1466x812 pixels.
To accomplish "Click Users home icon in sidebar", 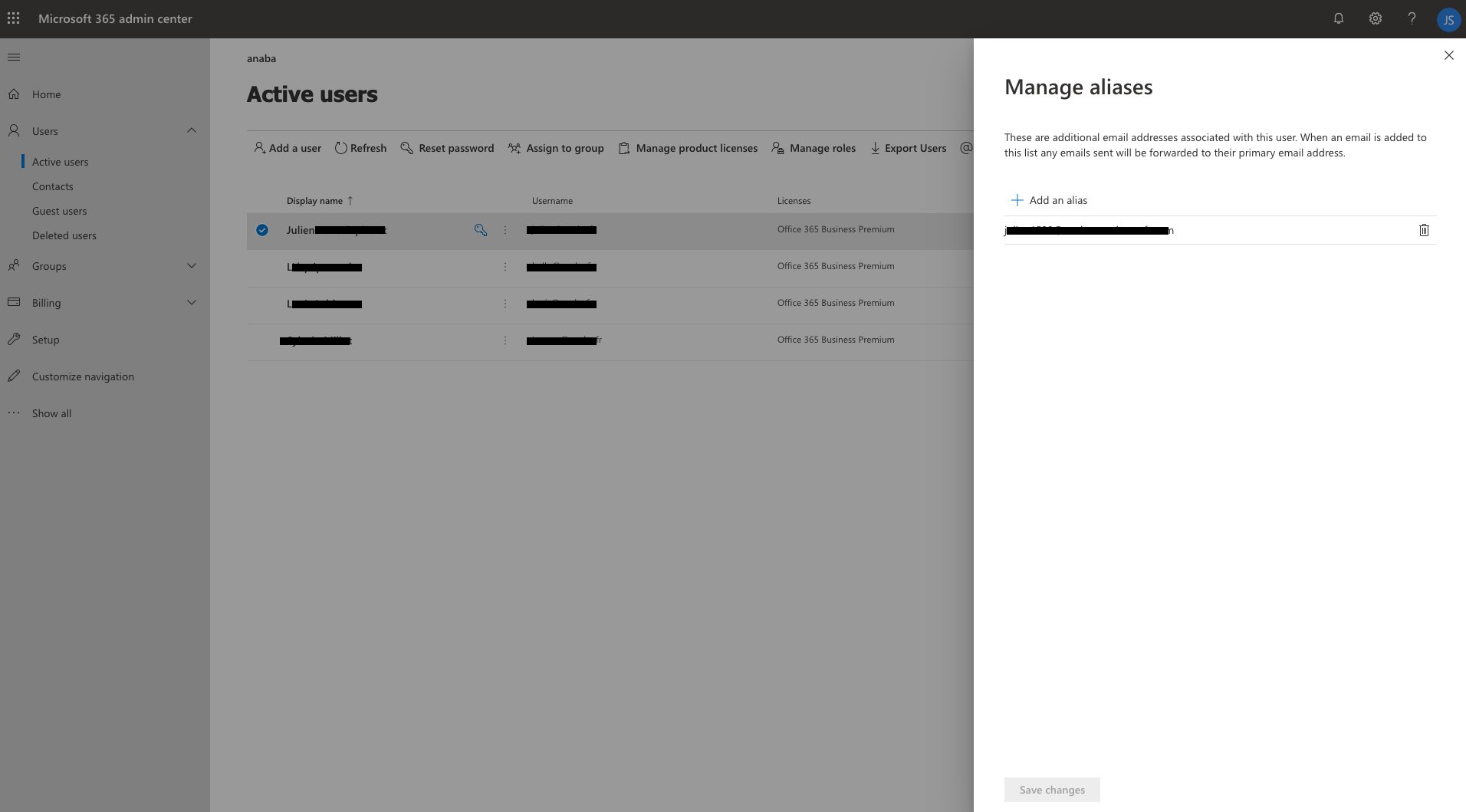I will coord(14,131).
